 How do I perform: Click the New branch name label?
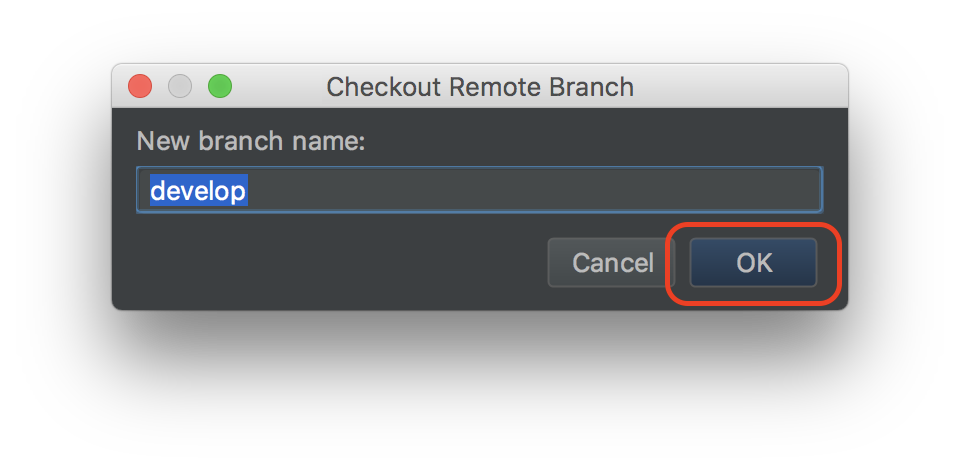click(250, 141)
